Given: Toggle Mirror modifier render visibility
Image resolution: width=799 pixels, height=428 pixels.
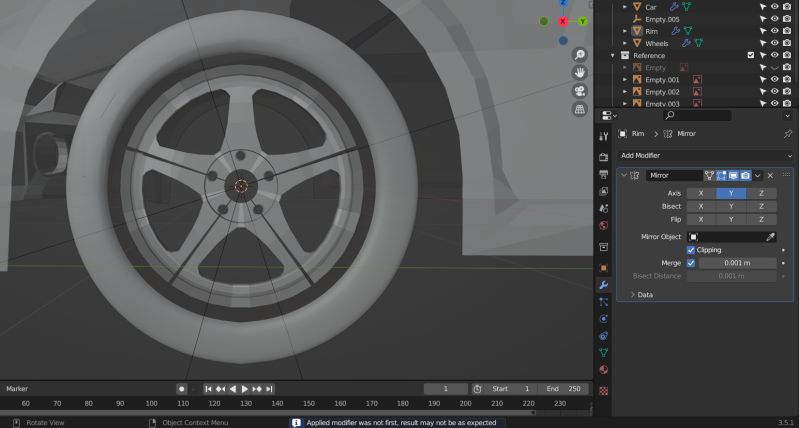Looking at the screenshot, I should click(x=745, y=175).
